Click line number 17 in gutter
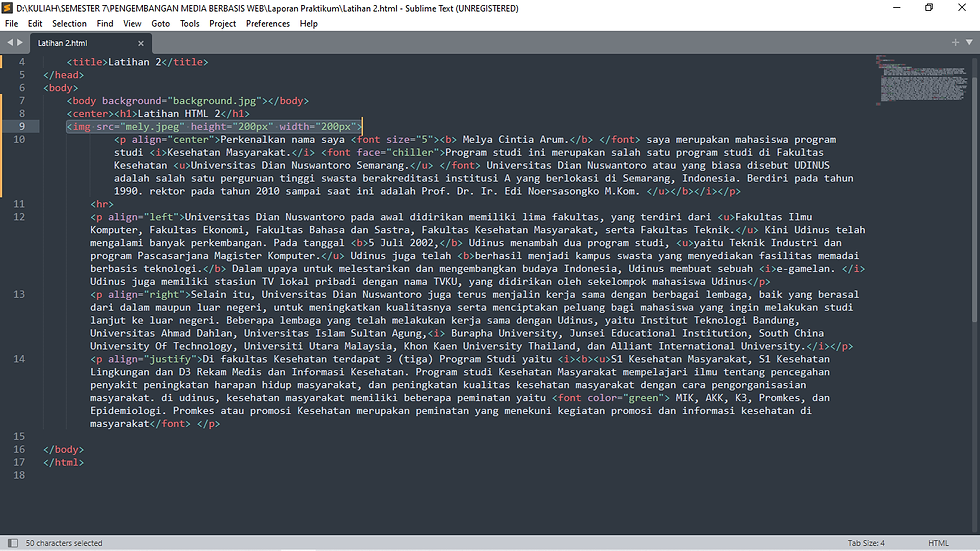 coord(19,462)
